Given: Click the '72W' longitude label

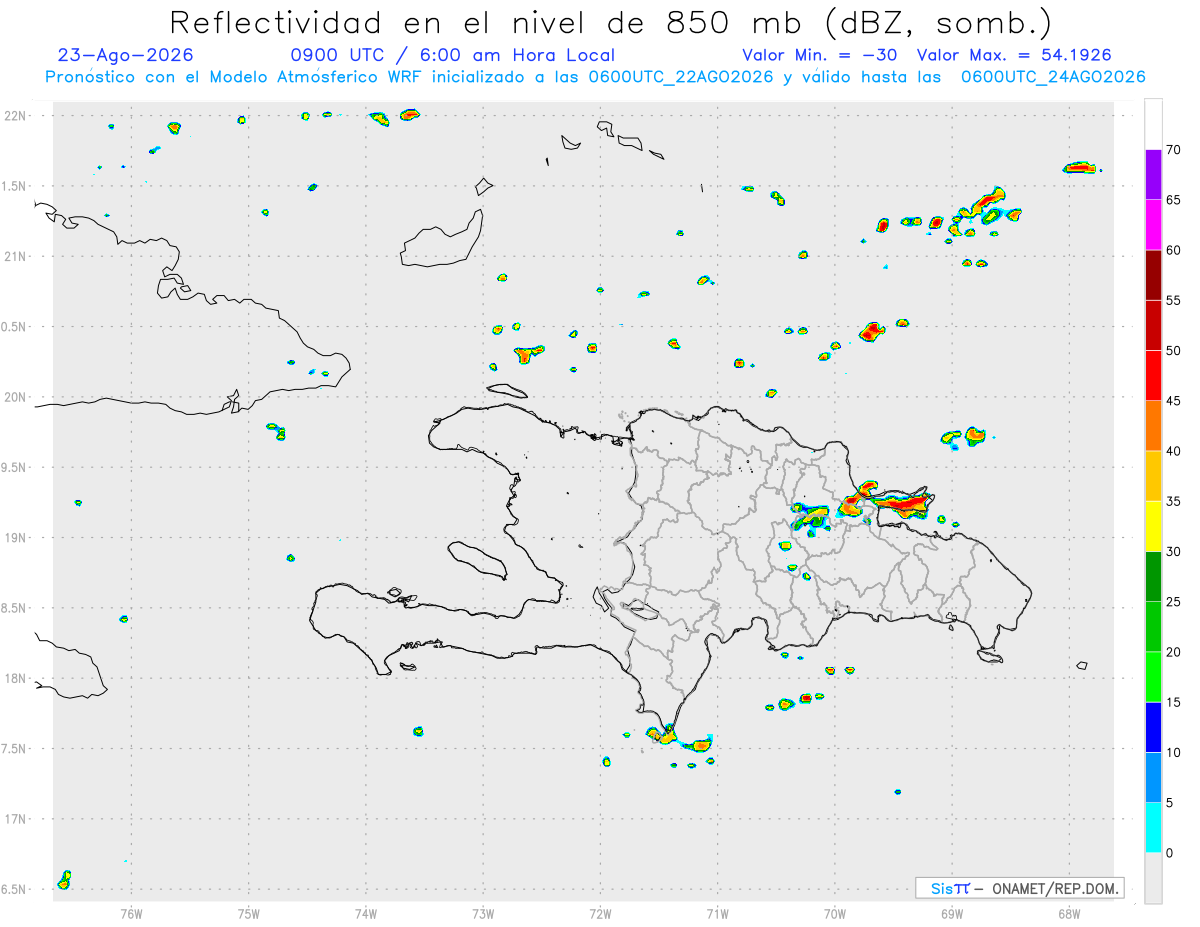Looking at the screenshot, I should [600, 914].
